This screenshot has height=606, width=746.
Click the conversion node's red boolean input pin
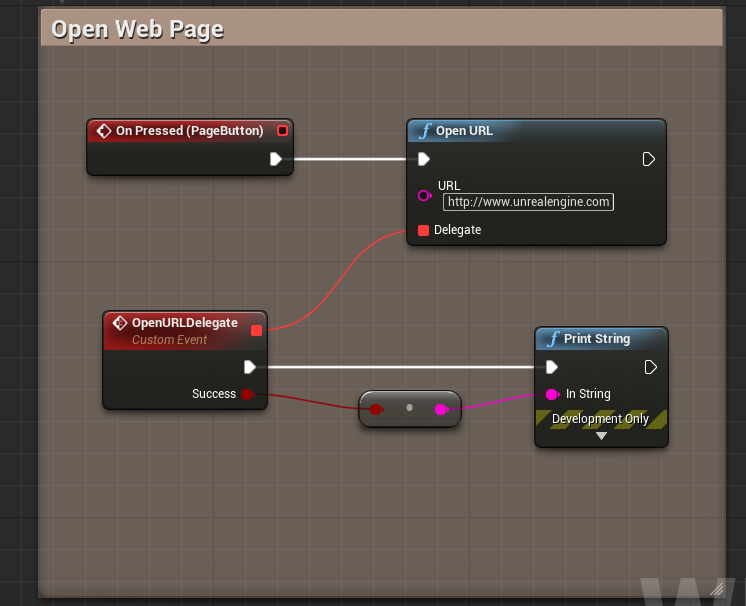tap(376, 409)
